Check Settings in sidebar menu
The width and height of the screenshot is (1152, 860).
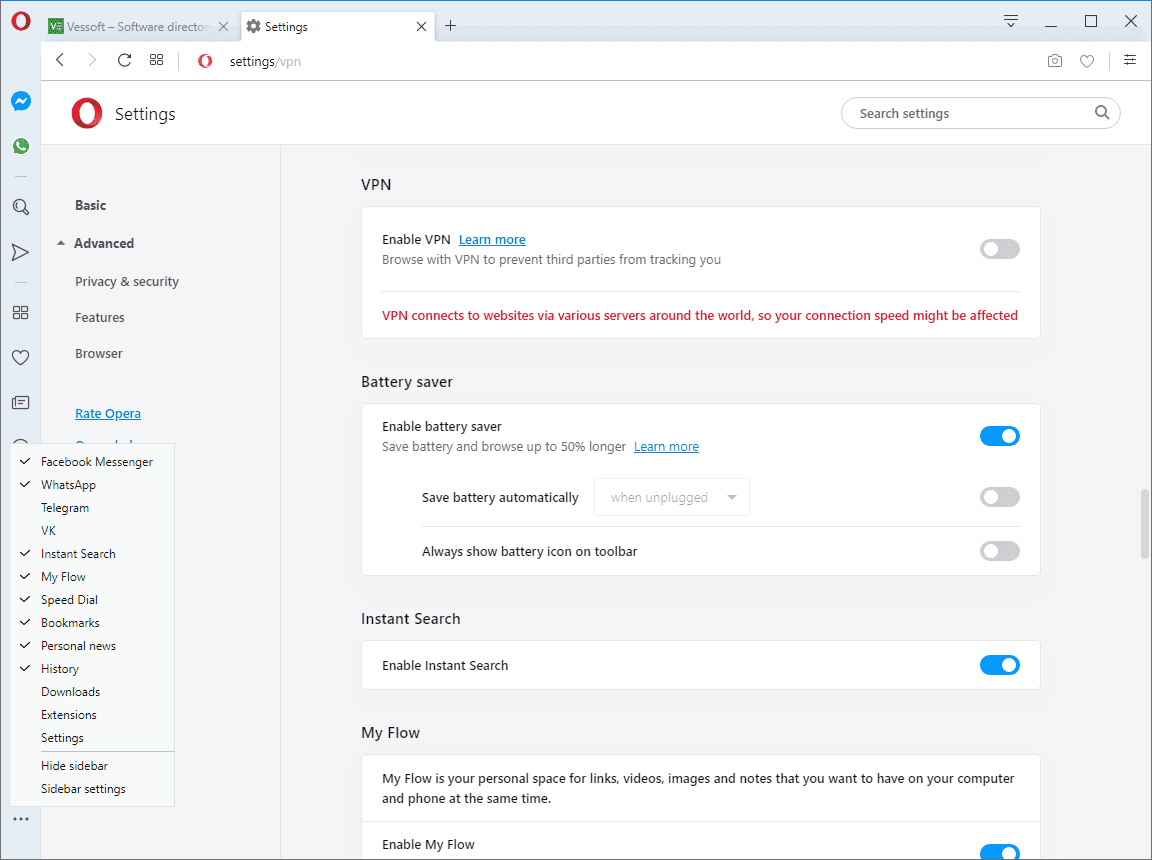click(x=92, y=737)
